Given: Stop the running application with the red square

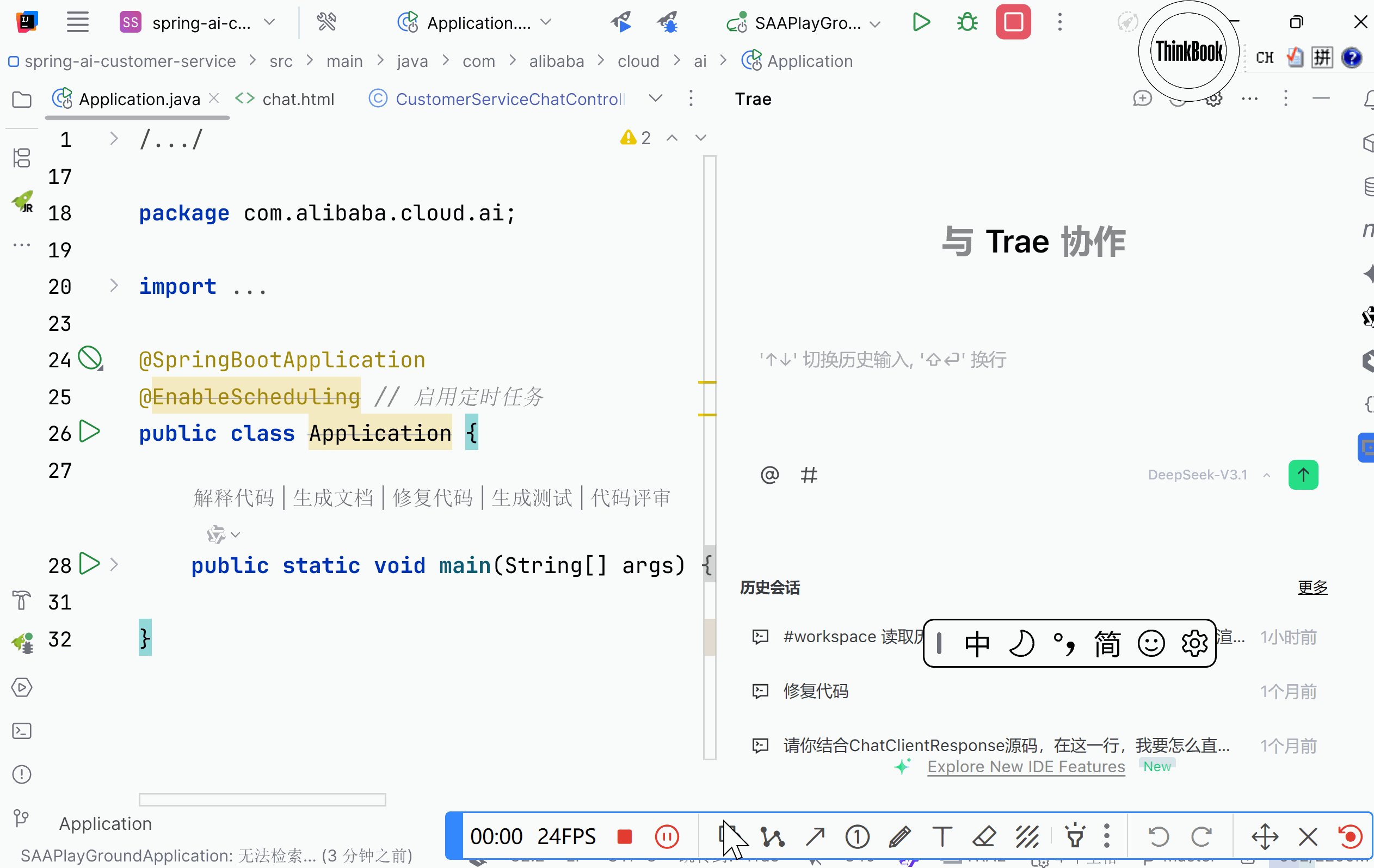Looking at the screenshot, I should [x=1013, y=22].
